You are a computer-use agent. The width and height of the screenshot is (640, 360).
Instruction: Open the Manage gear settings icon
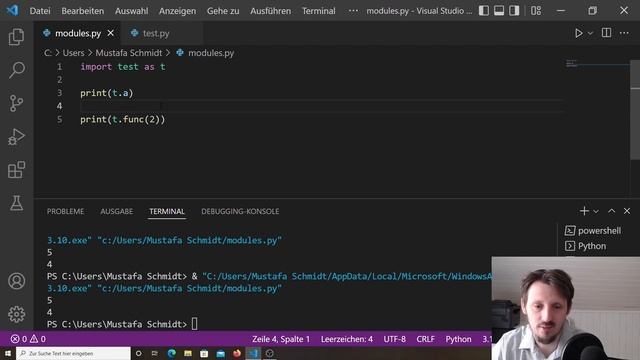[x=16, y=314]
